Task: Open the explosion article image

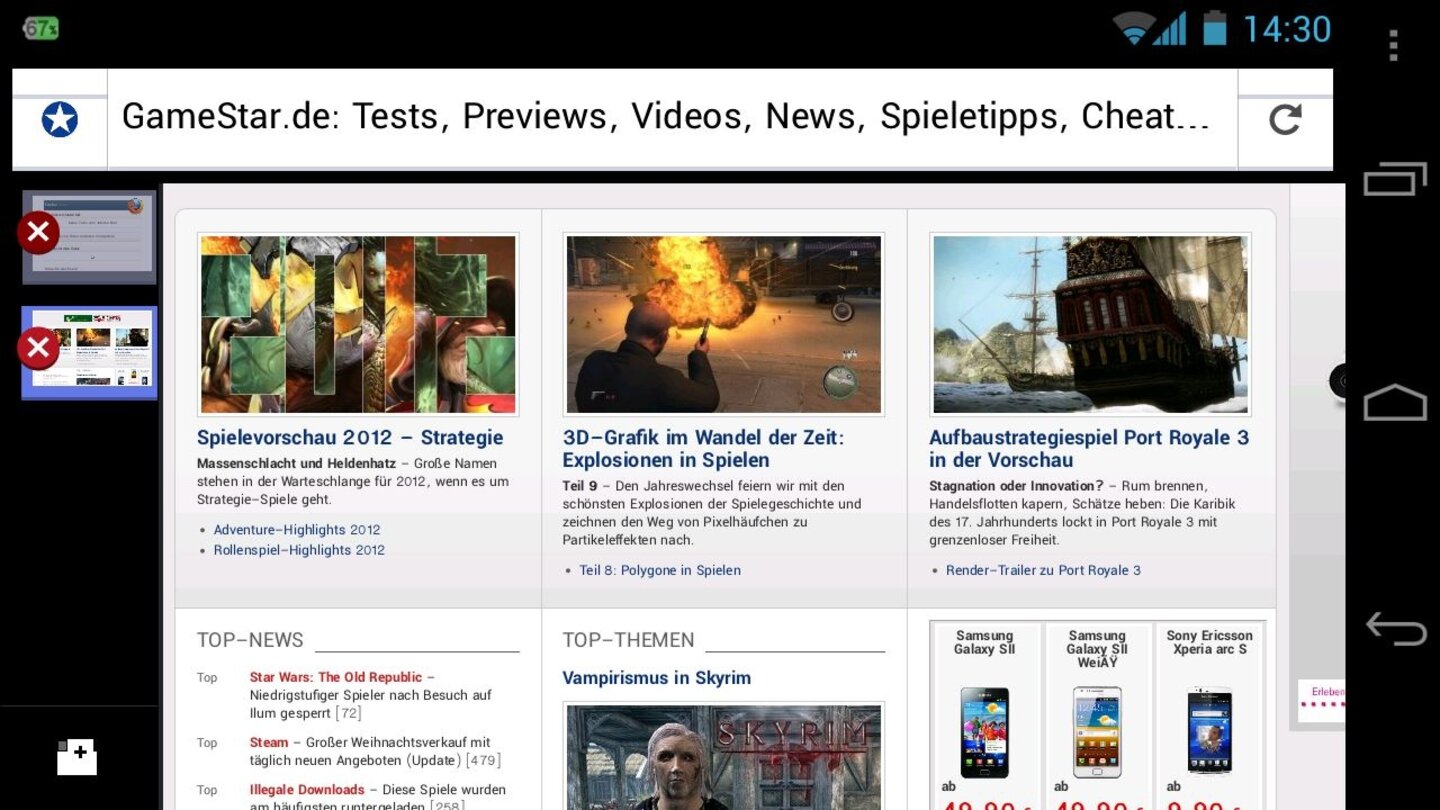Action: 724,325
